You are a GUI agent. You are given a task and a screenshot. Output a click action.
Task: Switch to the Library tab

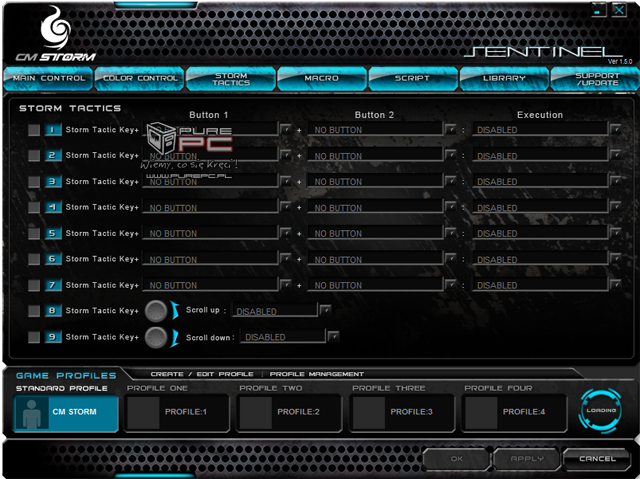coord(504,78)
